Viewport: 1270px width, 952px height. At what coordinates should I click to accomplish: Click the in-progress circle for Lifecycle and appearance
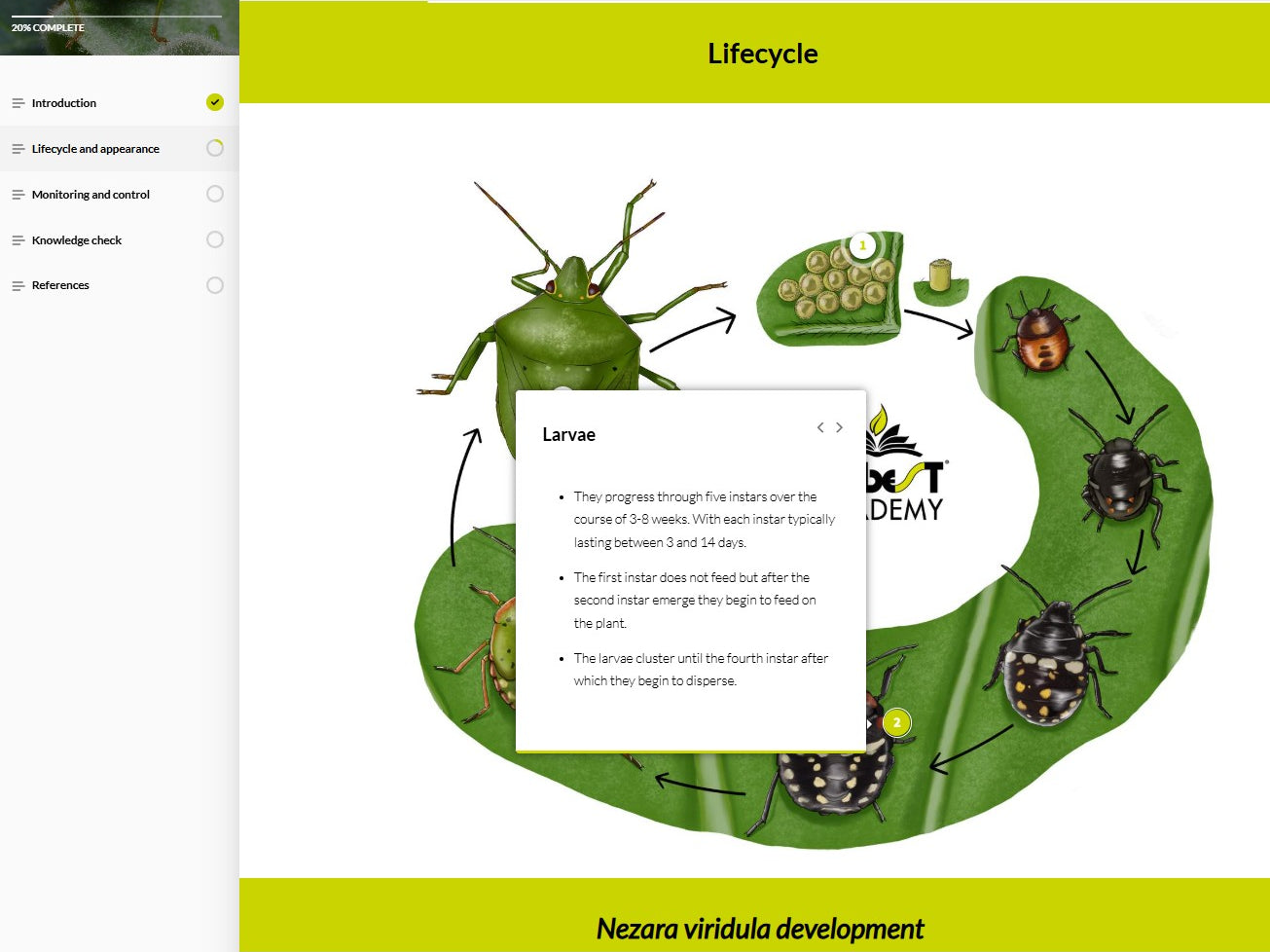(x=215, y=148)
